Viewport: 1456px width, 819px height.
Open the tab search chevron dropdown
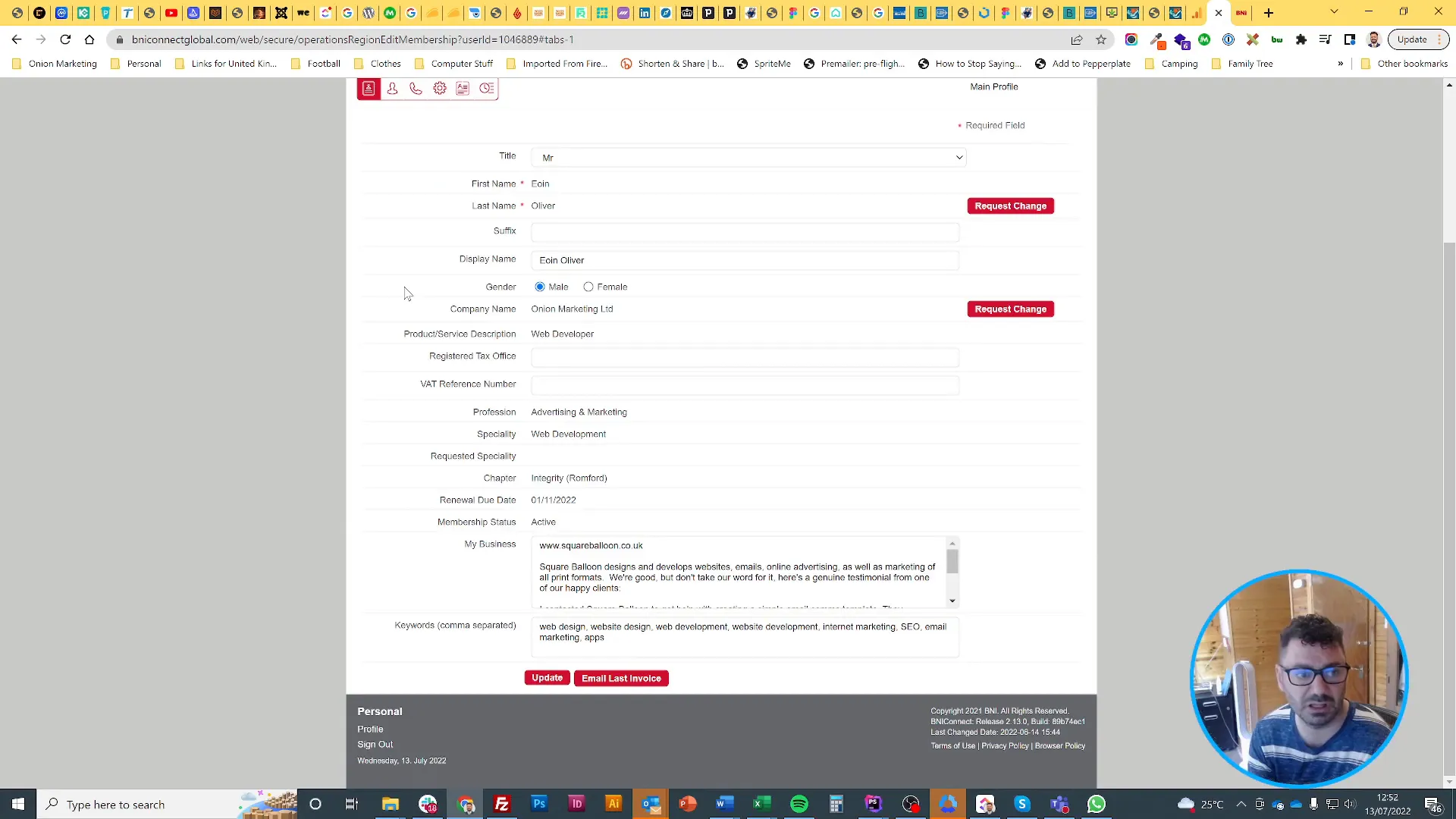tap(1334, 12)
